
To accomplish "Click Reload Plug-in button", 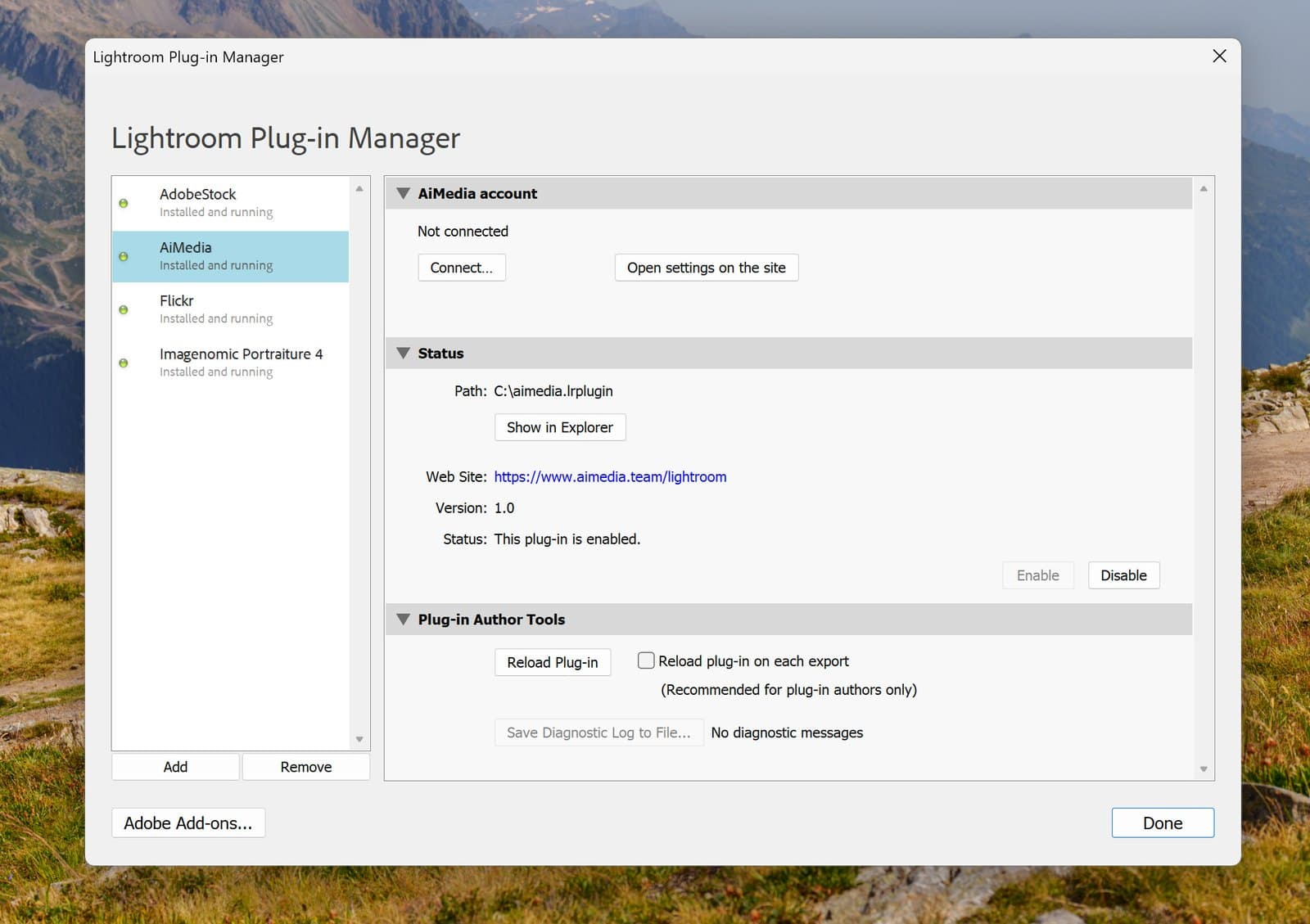I will point(553,662).
